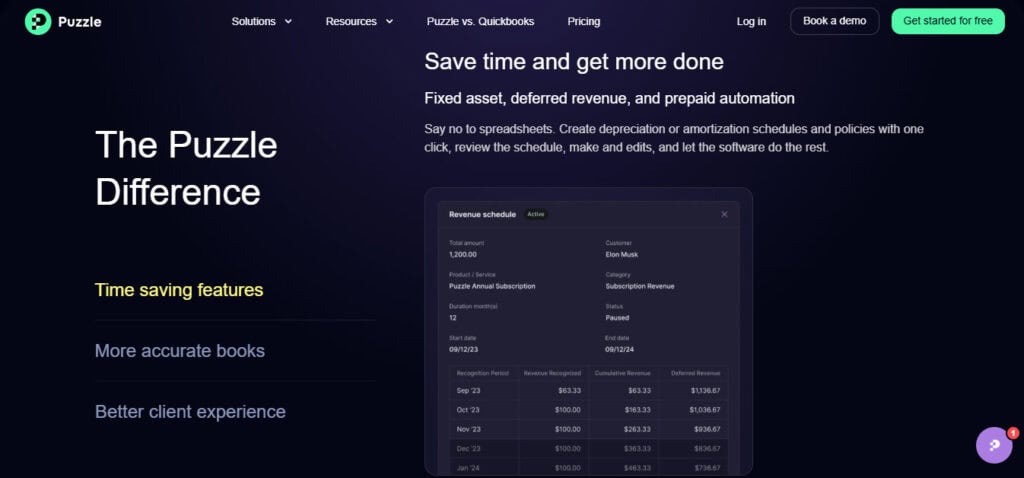This screenshot has width=1024, height=478.
Task: Expand the Resources dropdown menu
Action: coord(359,22)
